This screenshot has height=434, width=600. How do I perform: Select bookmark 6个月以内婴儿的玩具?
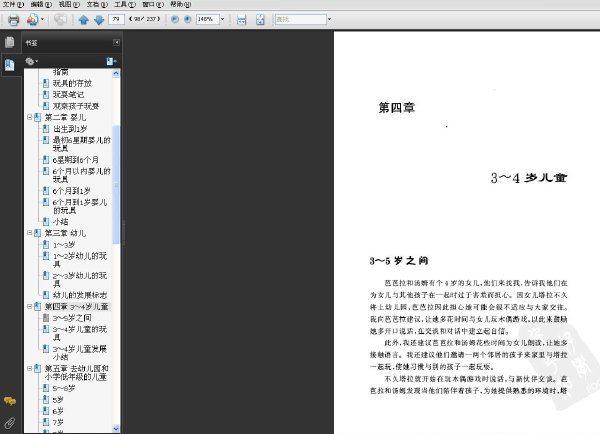coord(82,175)
